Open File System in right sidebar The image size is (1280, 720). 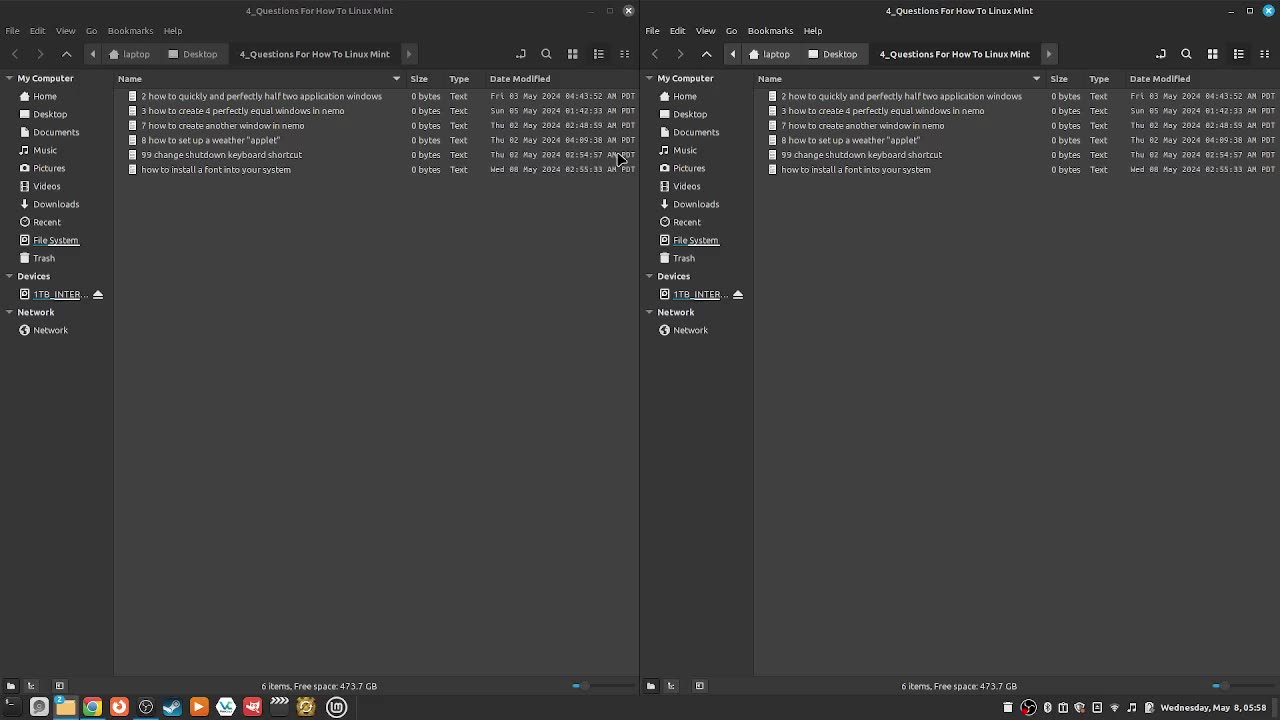[696, 240]
